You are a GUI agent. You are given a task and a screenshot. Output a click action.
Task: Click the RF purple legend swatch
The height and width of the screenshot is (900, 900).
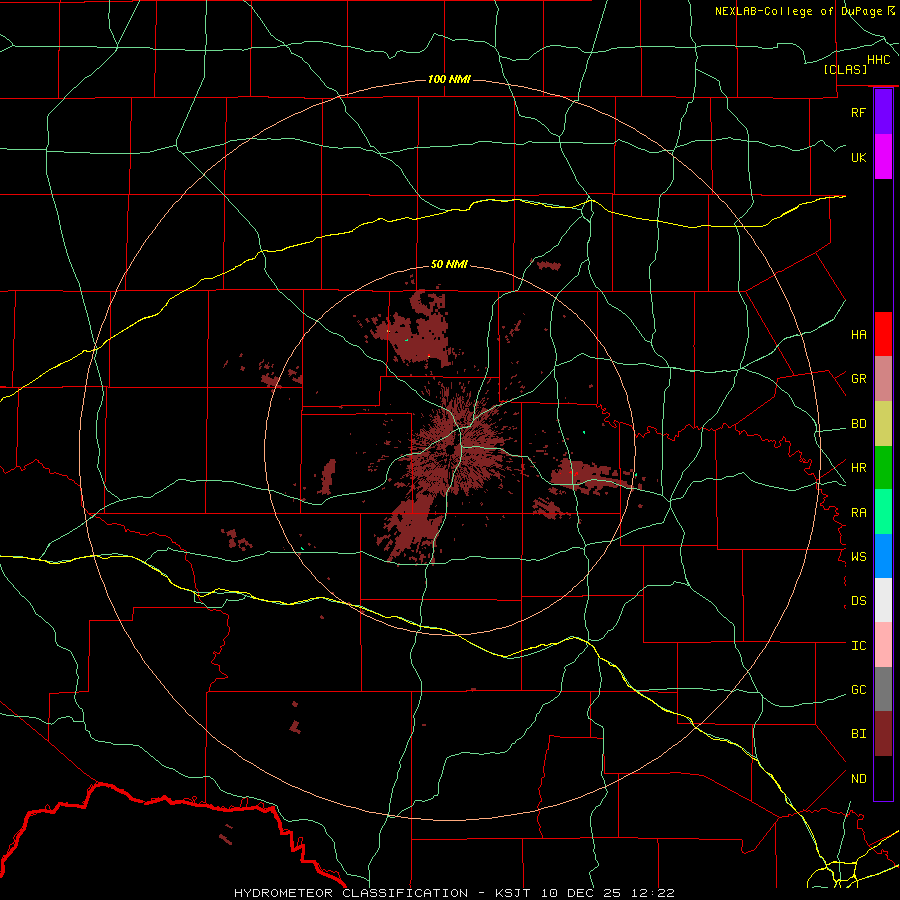883,112
